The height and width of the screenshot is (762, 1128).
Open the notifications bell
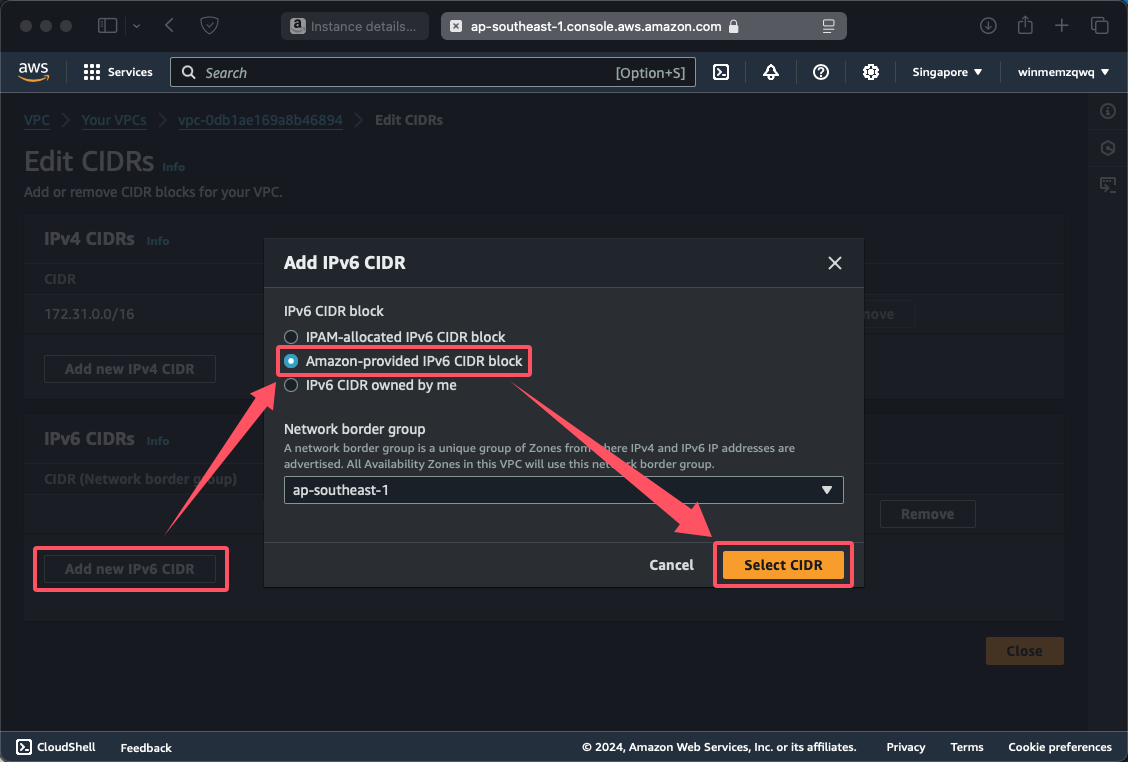(770, 72)
